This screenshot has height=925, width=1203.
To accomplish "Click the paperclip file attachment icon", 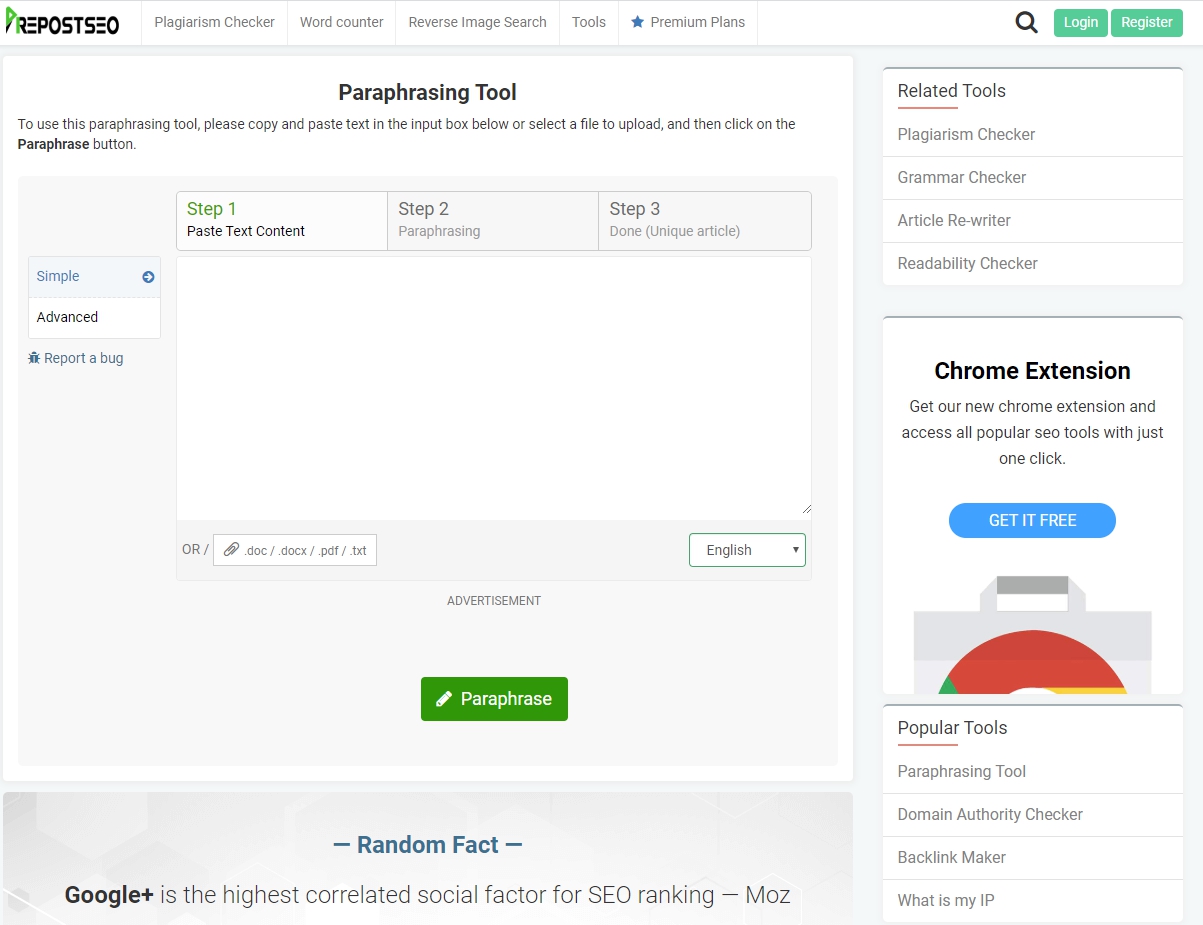I will click(231, 549).
